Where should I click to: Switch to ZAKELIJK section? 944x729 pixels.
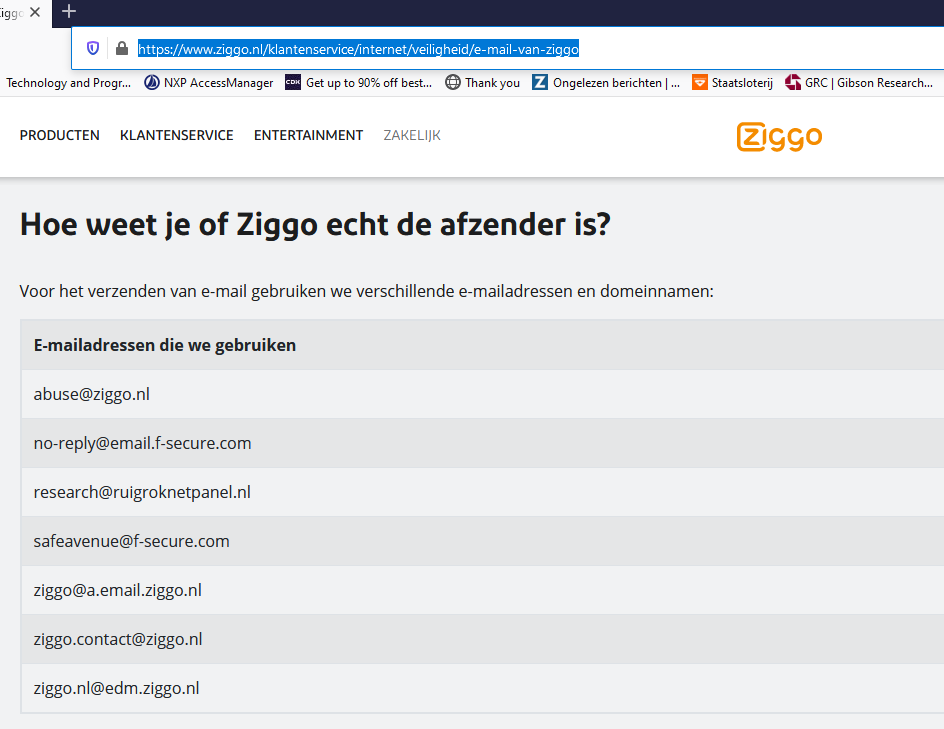[x=412, y=135]
